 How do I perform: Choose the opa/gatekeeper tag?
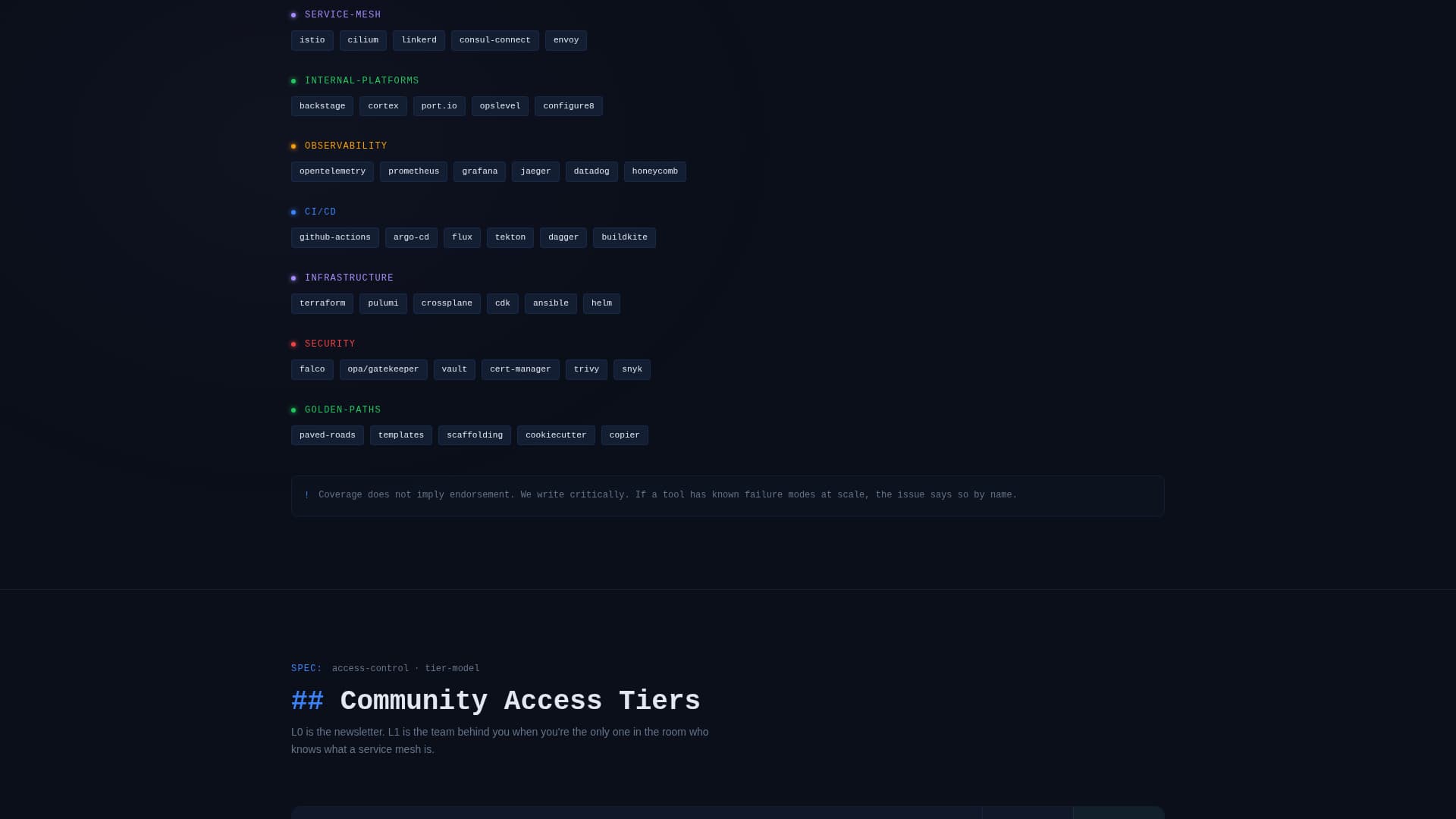click(x=383, y=369)
